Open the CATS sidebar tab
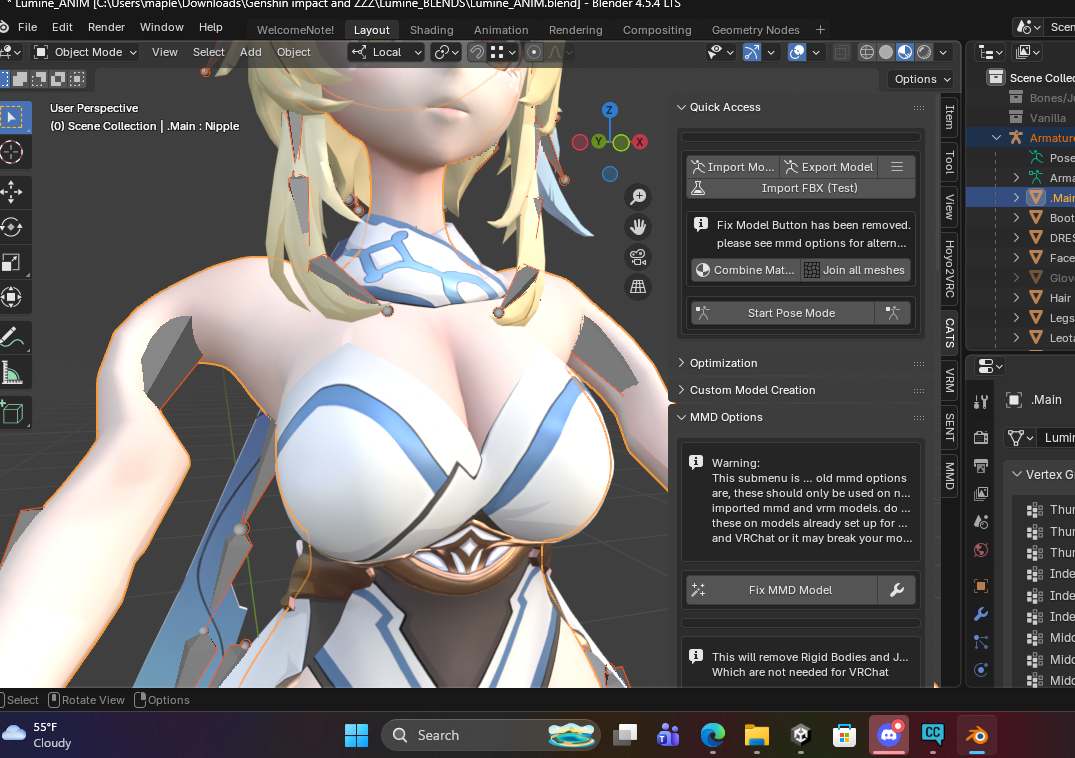Image resolution: width=1075 pixels, height=758 pixels. 950,332
